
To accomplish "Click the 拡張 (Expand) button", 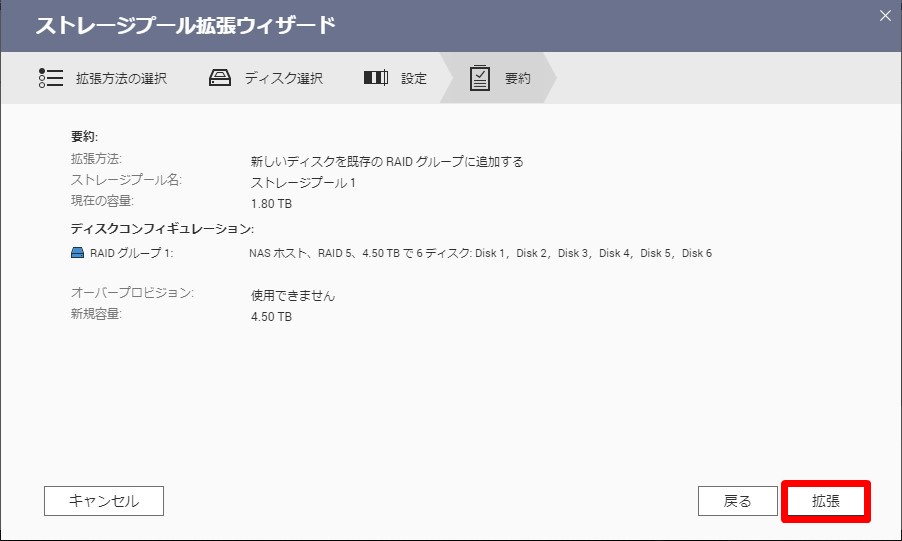I will point(825,501).
